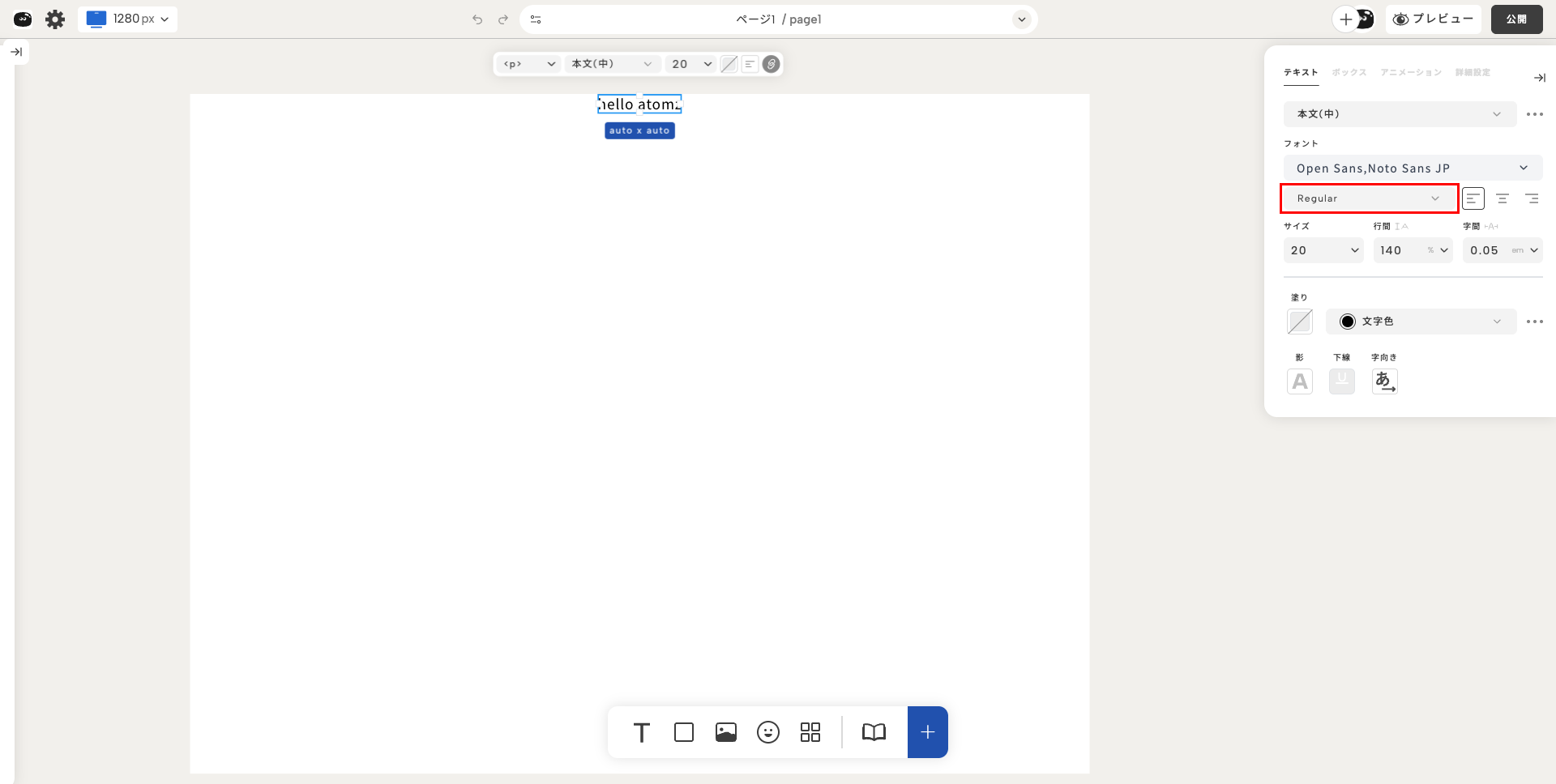Expand the Regular font weight dropdown

point(1369,198)
